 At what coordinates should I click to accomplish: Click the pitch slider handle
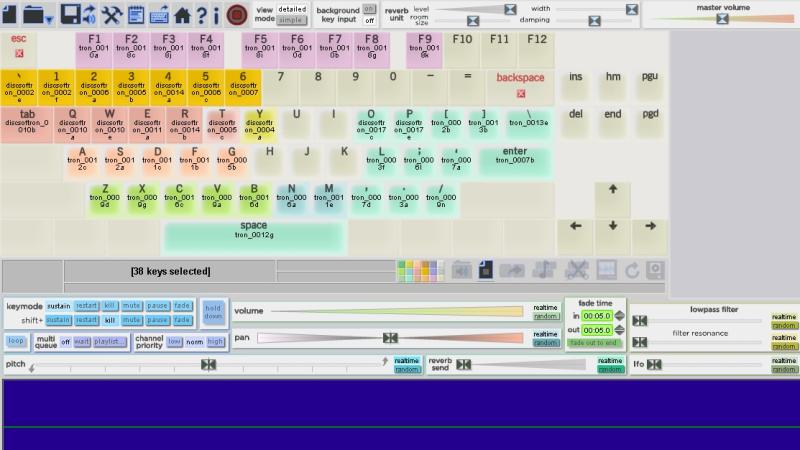coord(208,364)
